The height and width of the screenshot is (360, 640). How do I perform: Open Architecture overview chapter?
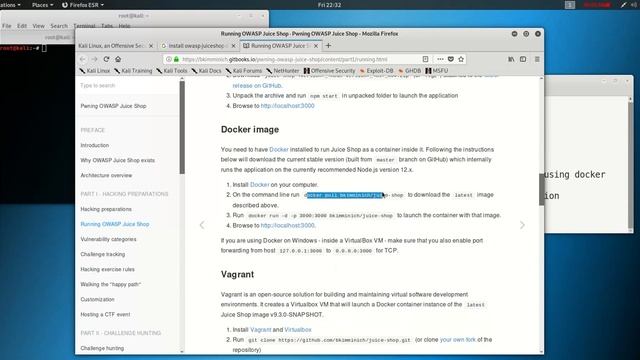(106, 176)
